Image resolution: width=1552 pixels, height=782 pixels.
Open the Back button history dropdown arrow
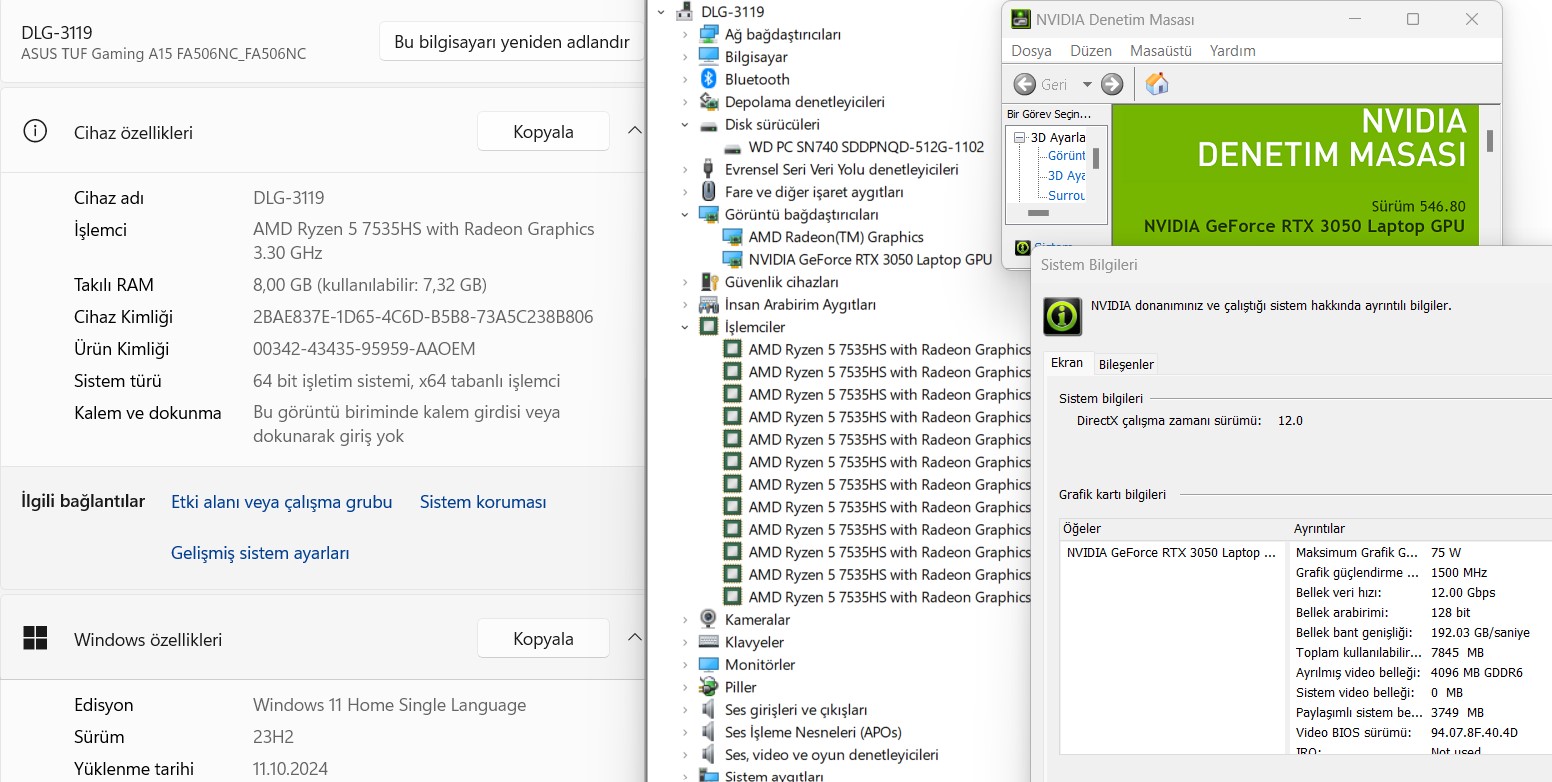pos(1087,85)
